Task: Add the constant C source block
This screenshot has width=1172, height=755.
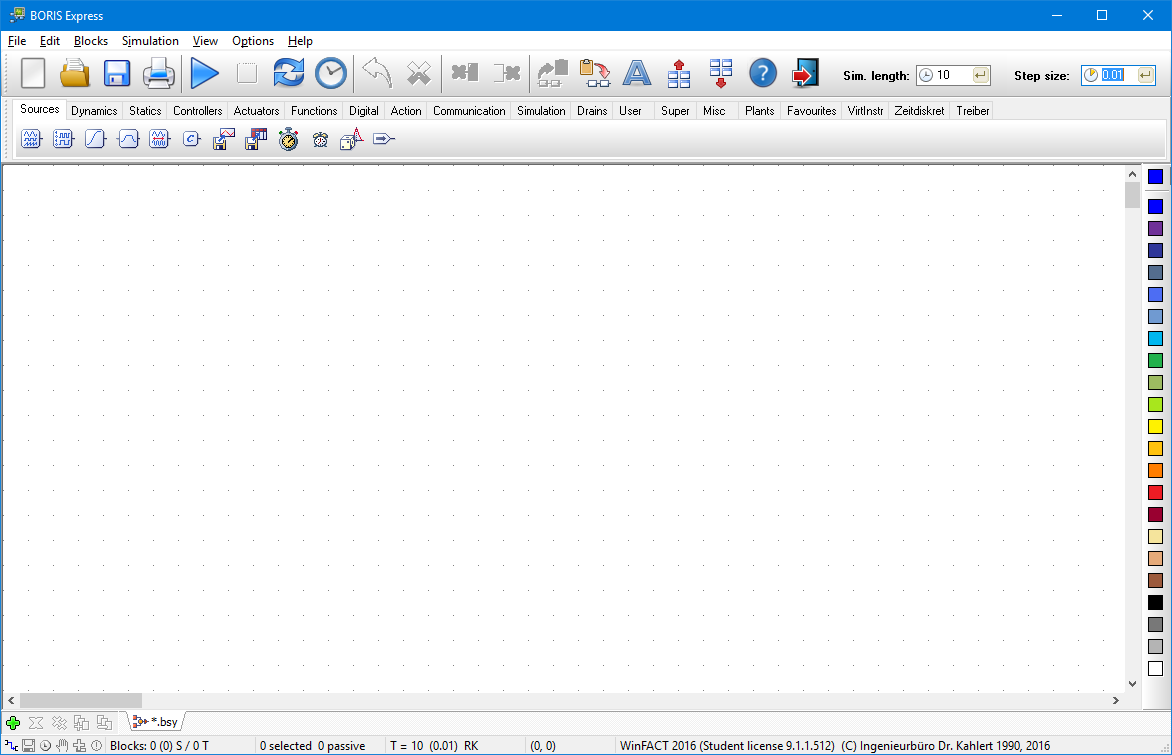Action: [191, 139]
